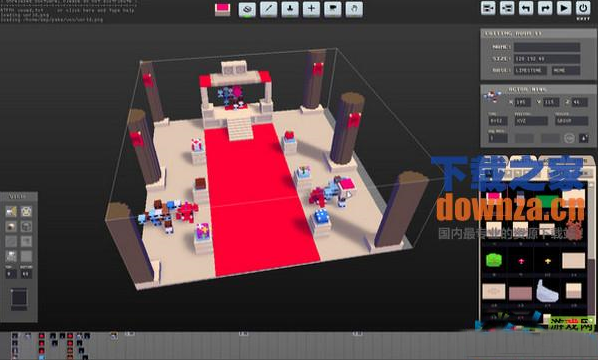Activate the flag marker tool
Screen dimensions: 598x360
pyautogui.click(x=333, y=9)
